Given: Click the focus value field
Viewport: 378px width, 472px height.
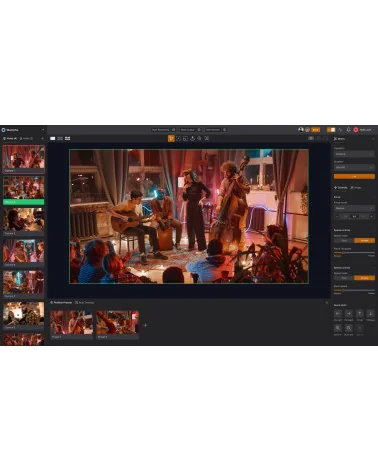Looking at the screenshot, I should pyautogui.click(x=354, y=216).
